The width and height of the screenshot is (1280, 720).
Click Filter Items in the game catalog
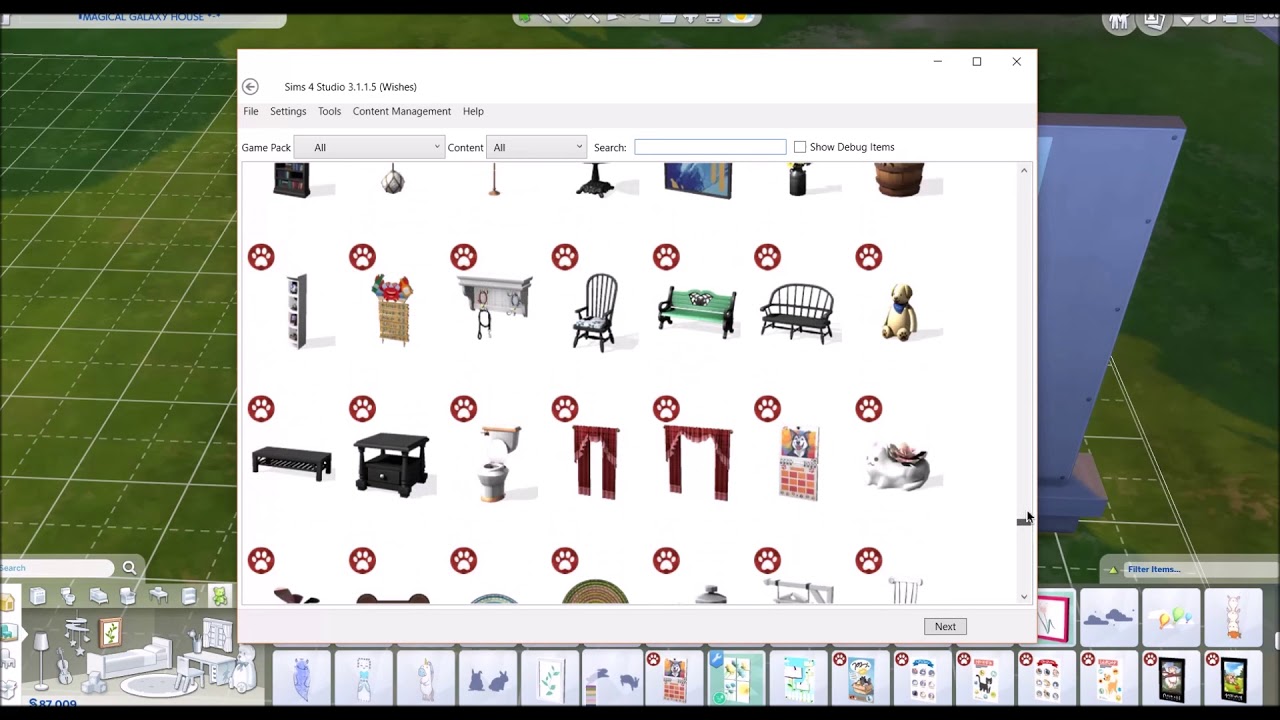(1154, 569)
